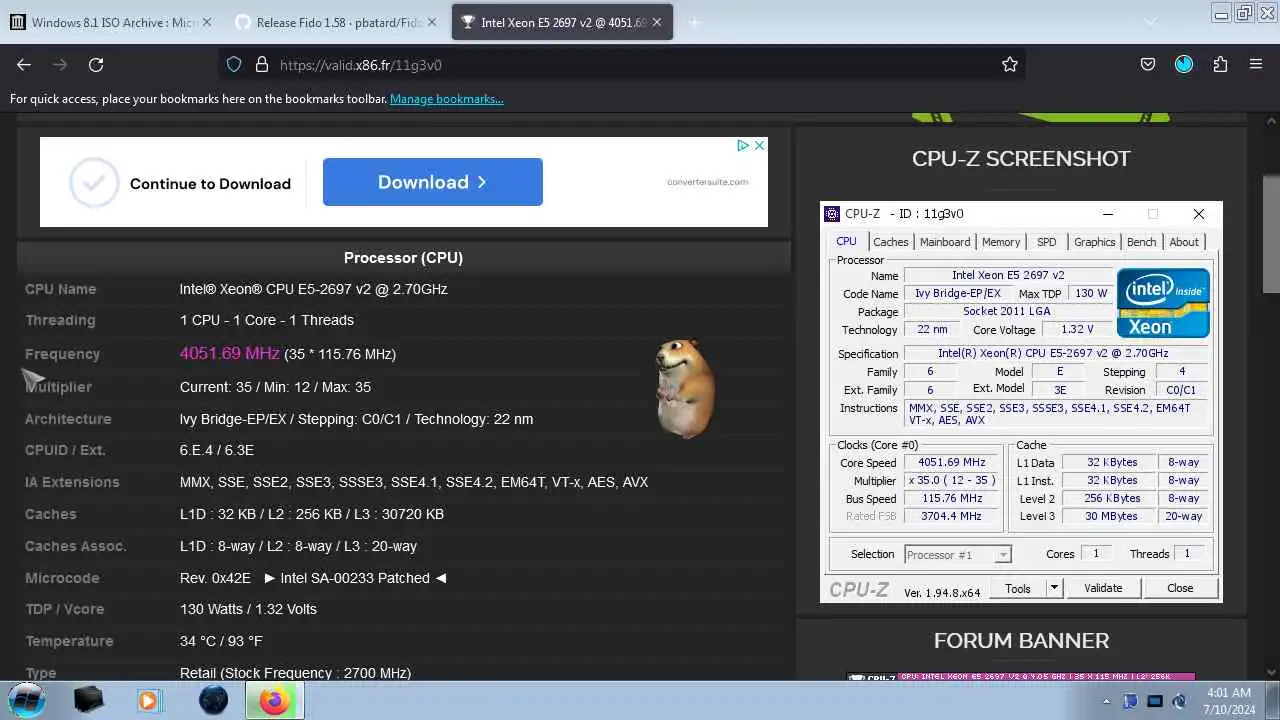
Task: Click the 130 Watts / 1.32 Volts value
Action: point(248,609)
